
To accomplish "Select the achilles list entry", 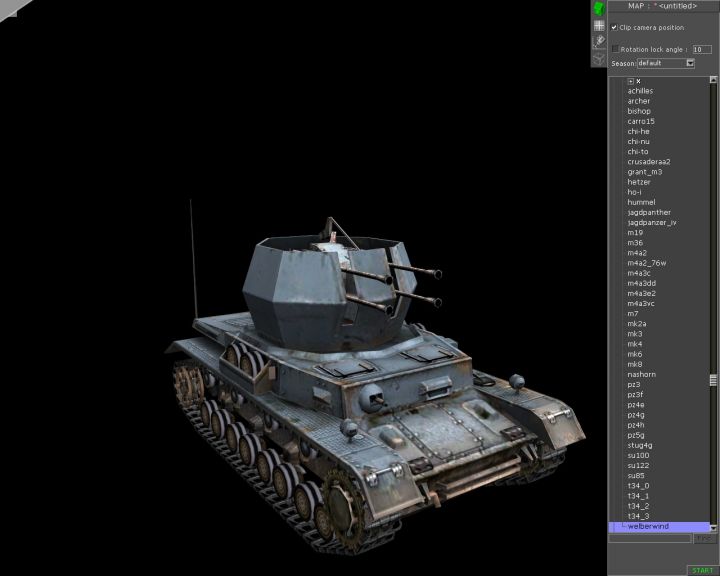I will coord(640,91).
